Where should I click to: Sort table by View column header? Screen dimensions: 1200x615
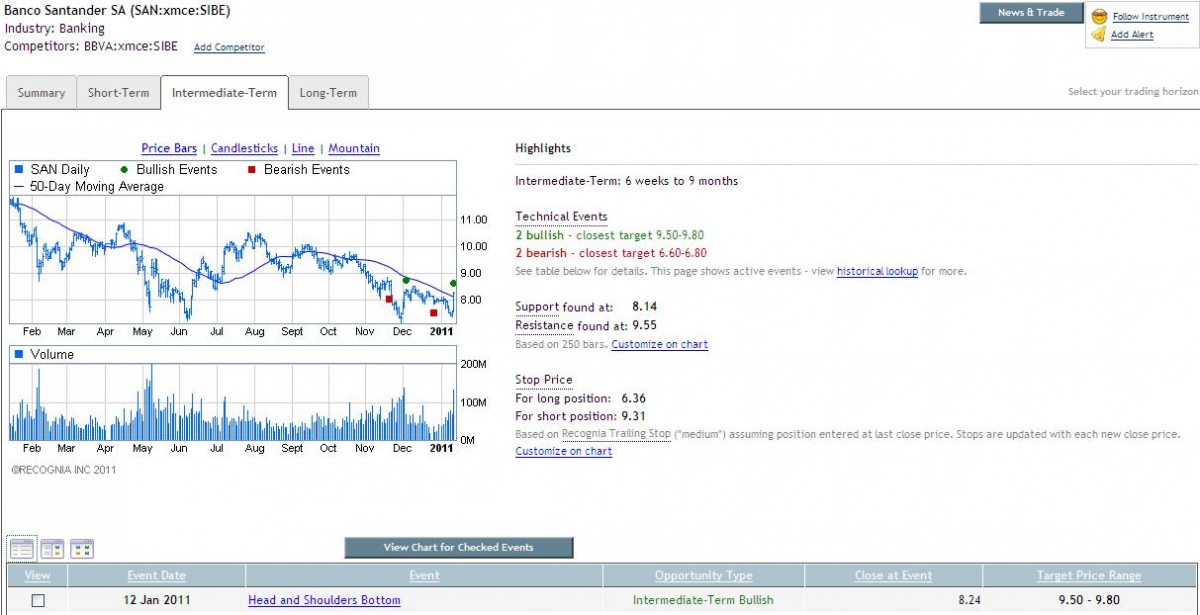coord(37,575)
